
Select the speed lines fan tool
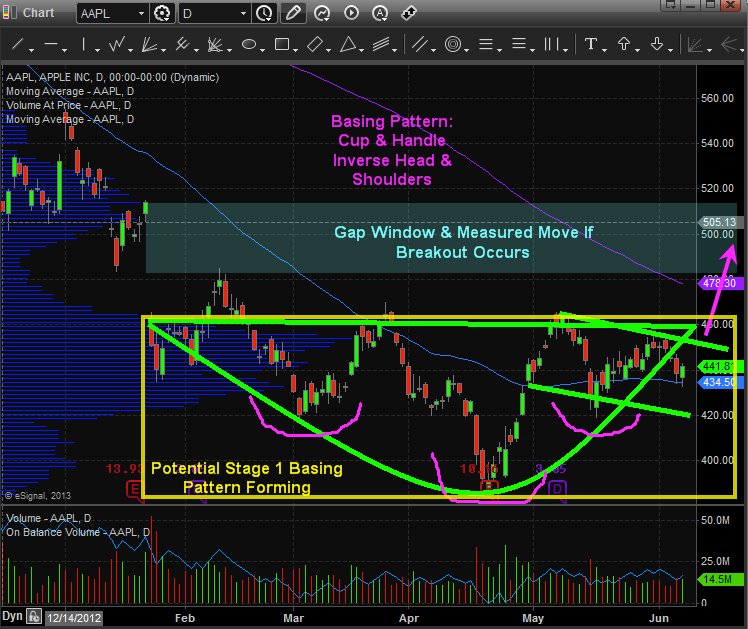pos(215,44)
